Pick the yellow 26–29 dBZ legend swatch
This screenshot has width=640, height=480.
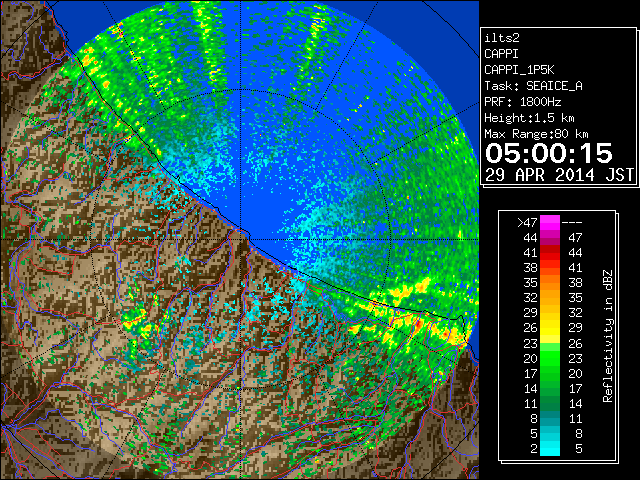(550, 328)
